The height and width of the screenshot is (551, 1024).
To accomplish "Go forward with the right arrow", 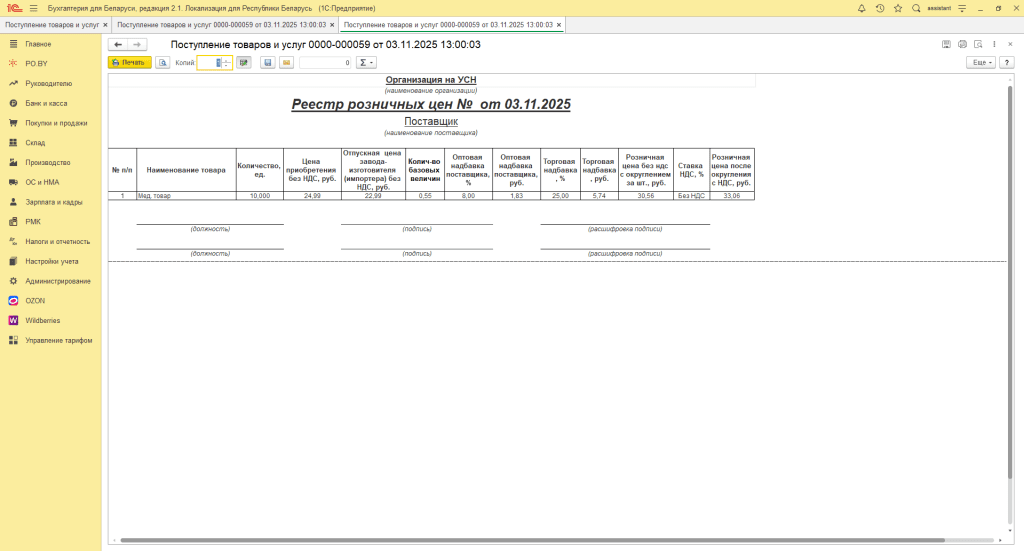I will point(137,44).
